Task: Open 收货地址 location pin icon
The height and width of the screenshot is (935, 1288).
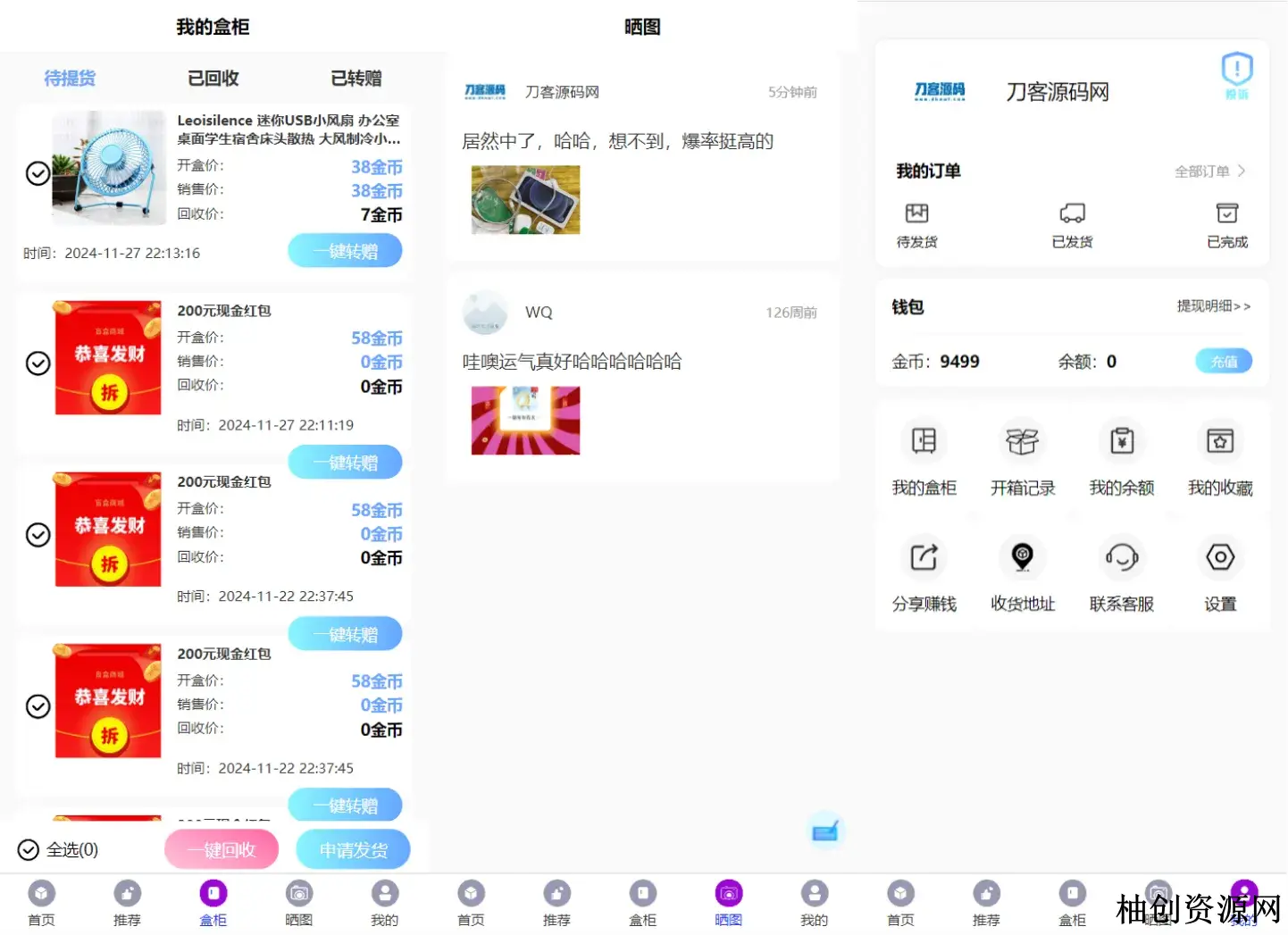Action: [x=1022, y=557]
